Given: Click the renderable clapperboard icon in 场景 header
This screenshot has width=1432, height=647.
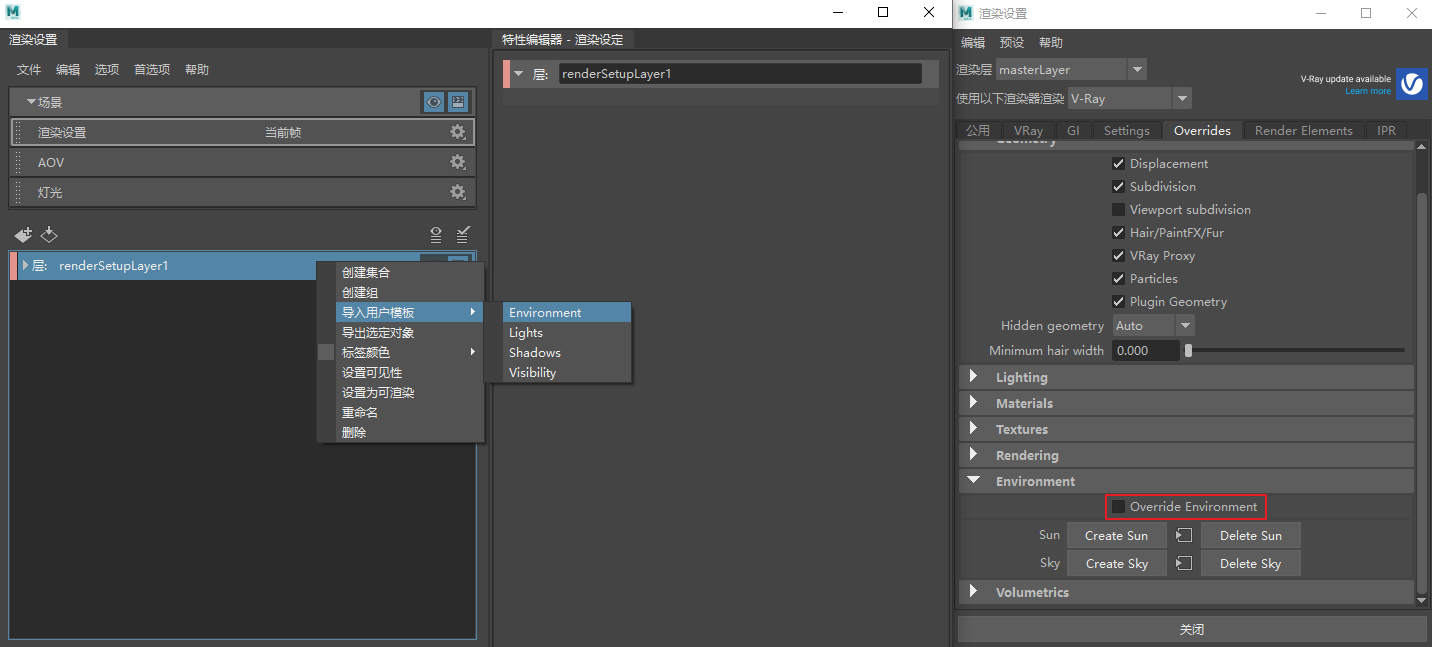Looking at the screenshot, I should pyautogui.click(x=457, y=101).
